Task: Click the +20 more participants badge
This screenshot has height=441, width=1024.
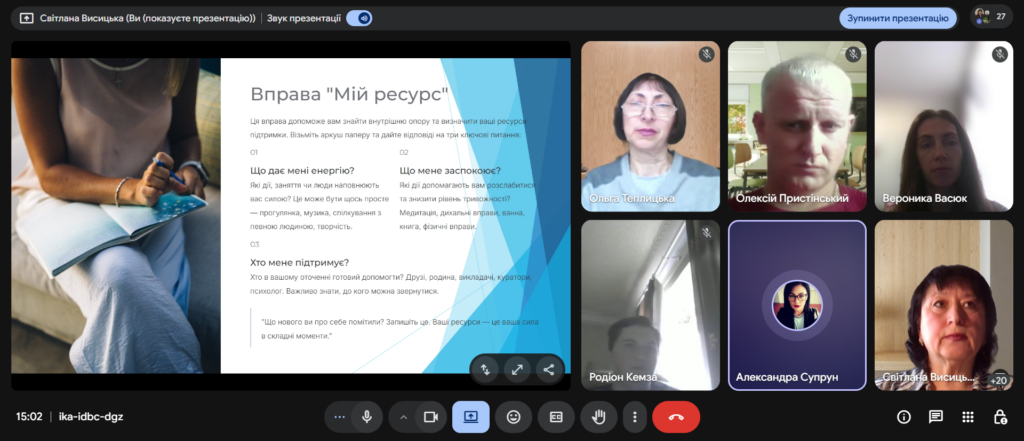Action: tap(997, 379)
